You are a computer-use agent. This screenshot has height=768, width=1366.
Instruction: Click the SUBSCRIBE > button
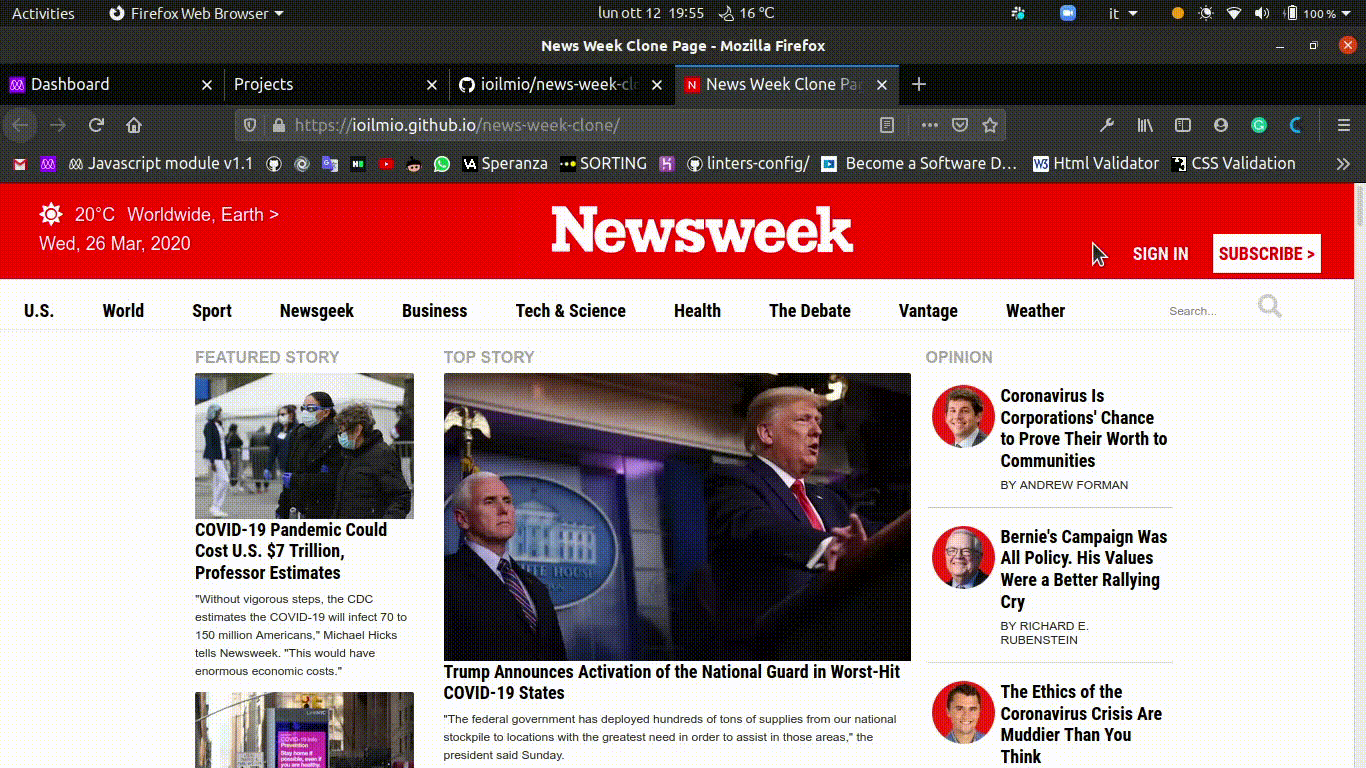[1267, 254]
